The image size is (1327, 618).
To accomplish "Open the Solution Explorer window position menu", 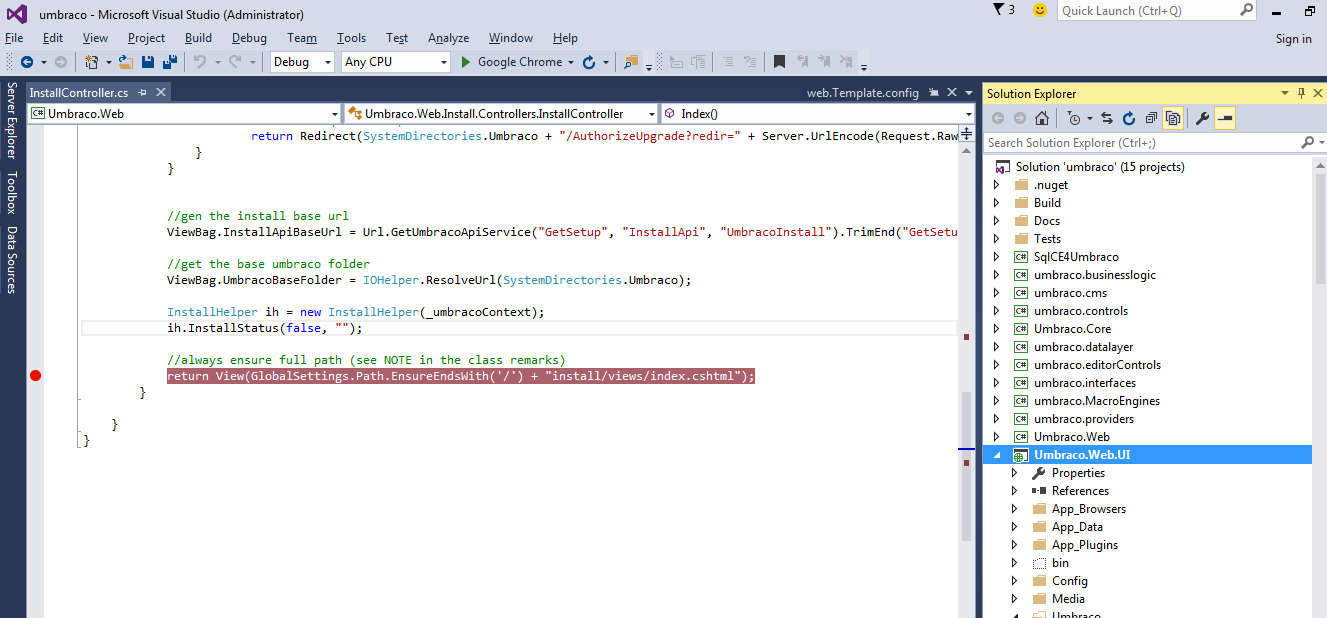I will [x=1285, y=93].
